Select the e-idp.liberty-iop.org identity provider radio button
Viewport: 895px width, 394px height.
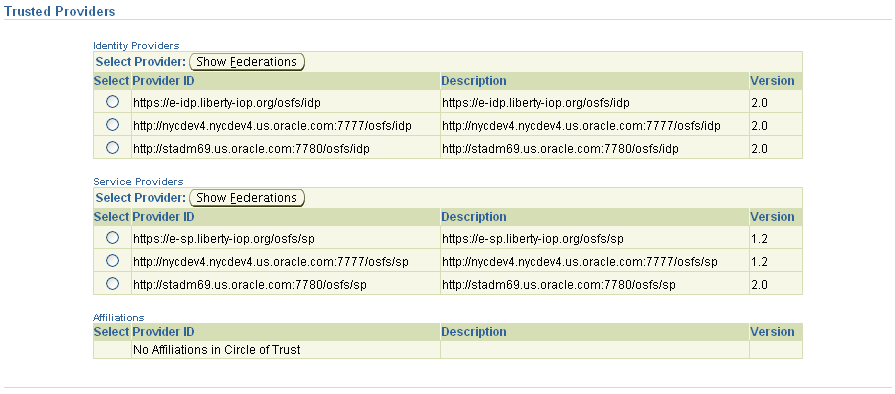coord(112,102)
